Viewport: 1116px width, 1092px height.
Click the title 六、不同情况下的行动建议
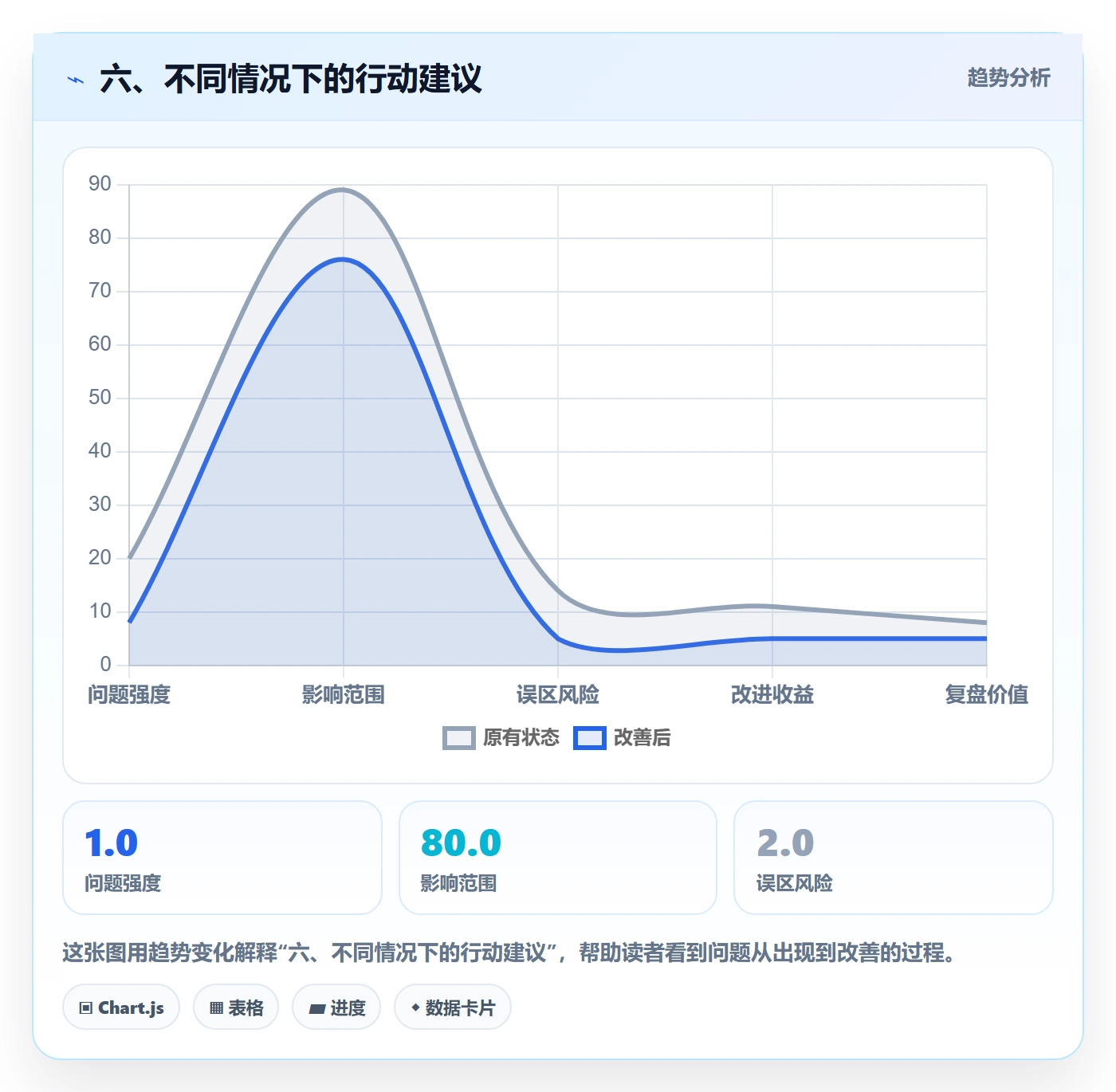click(x=291, y=79)
